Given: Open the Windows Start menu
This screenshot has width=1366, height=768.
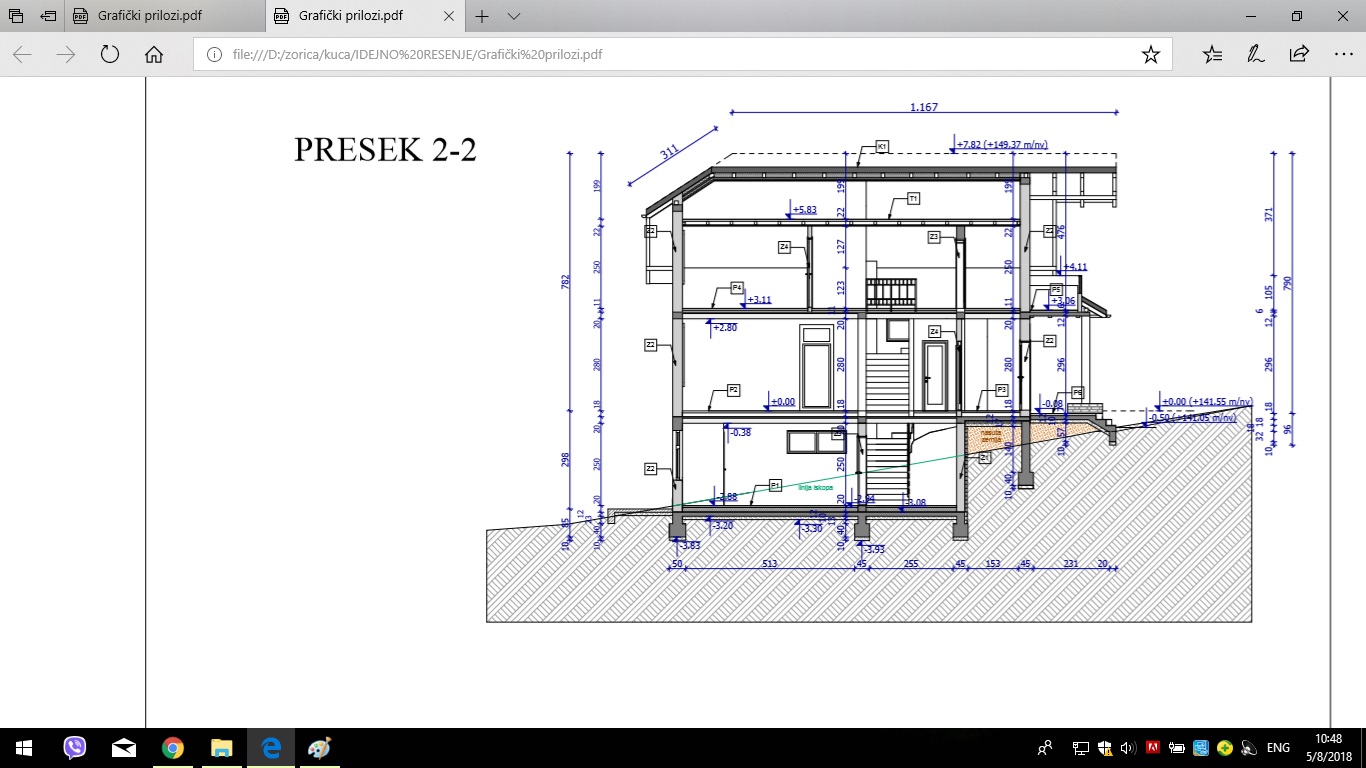Looking at the screenshot, I should pyautogui.click(x=24, y=747).
